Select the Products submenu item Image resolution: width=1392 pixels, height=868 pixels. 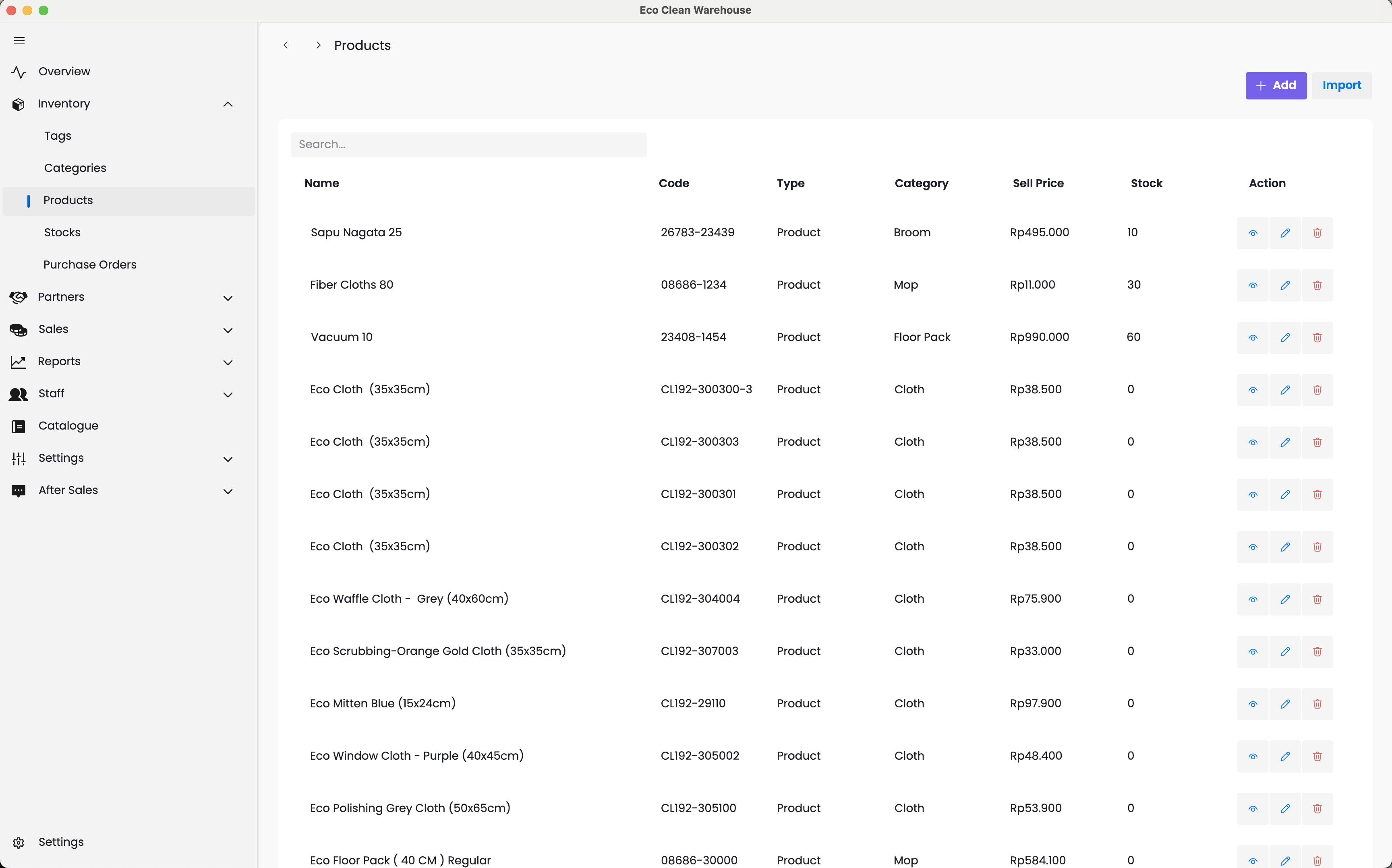[x=128, y=200]
